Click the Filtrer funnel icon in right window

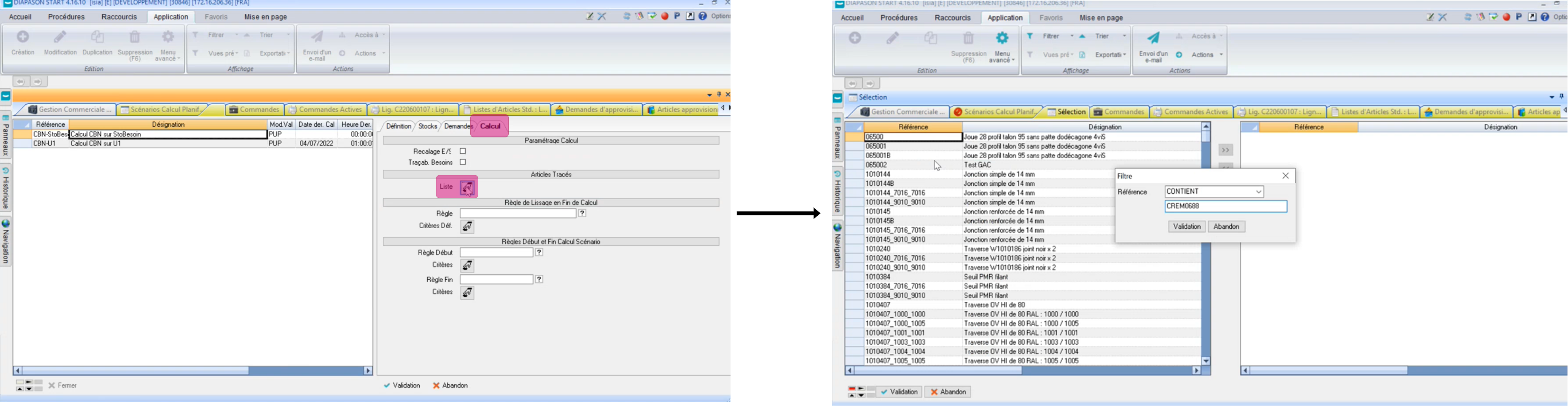(x=1030, y=37)
